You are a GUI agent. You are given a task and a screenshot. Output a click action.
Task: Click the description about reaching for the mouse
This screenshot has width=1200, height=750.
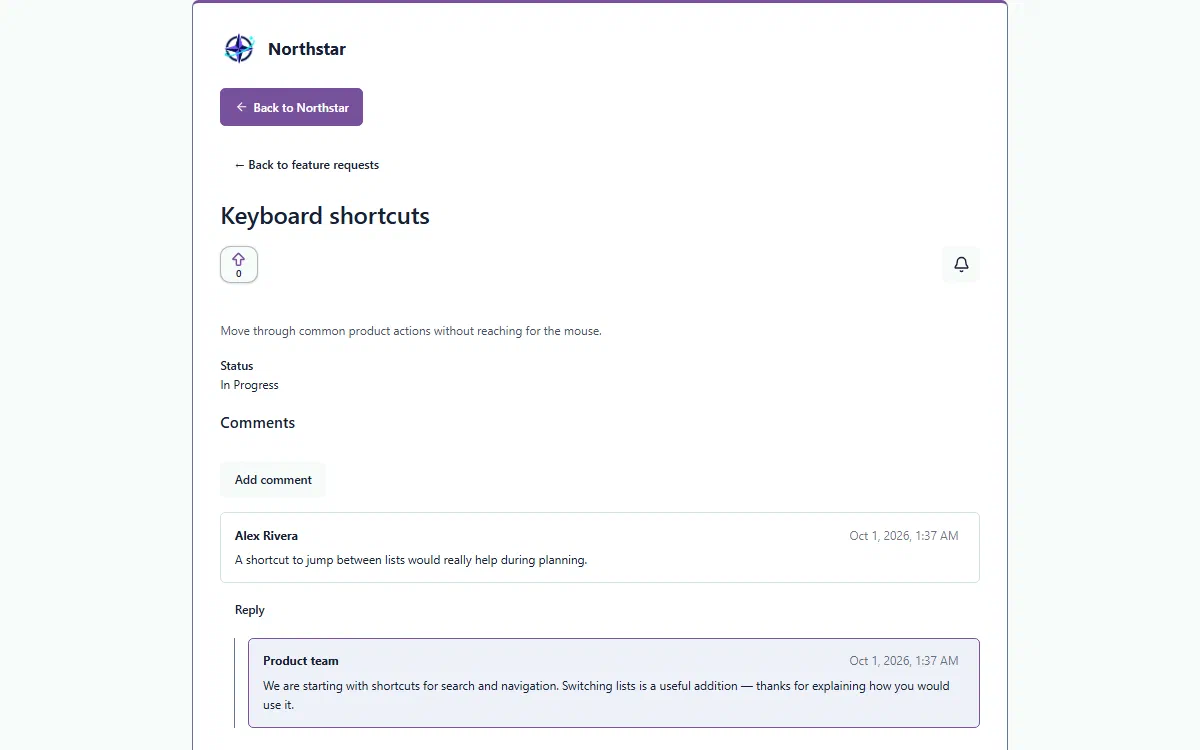click(411, 331)
